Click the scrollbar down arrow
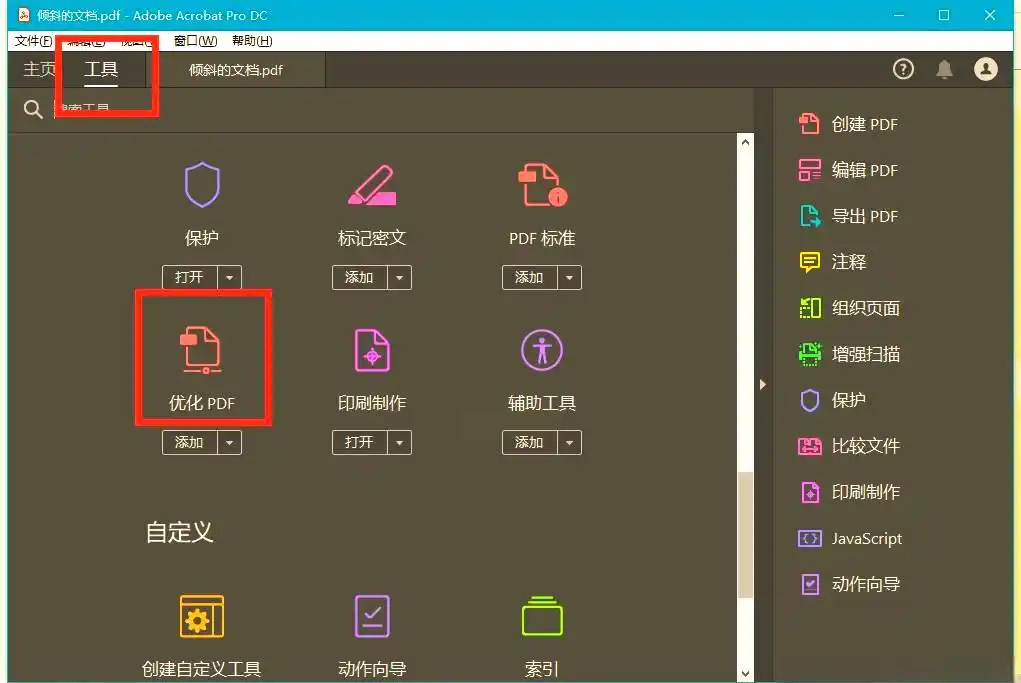The image size is (1021, 683). tap(745, 674)
